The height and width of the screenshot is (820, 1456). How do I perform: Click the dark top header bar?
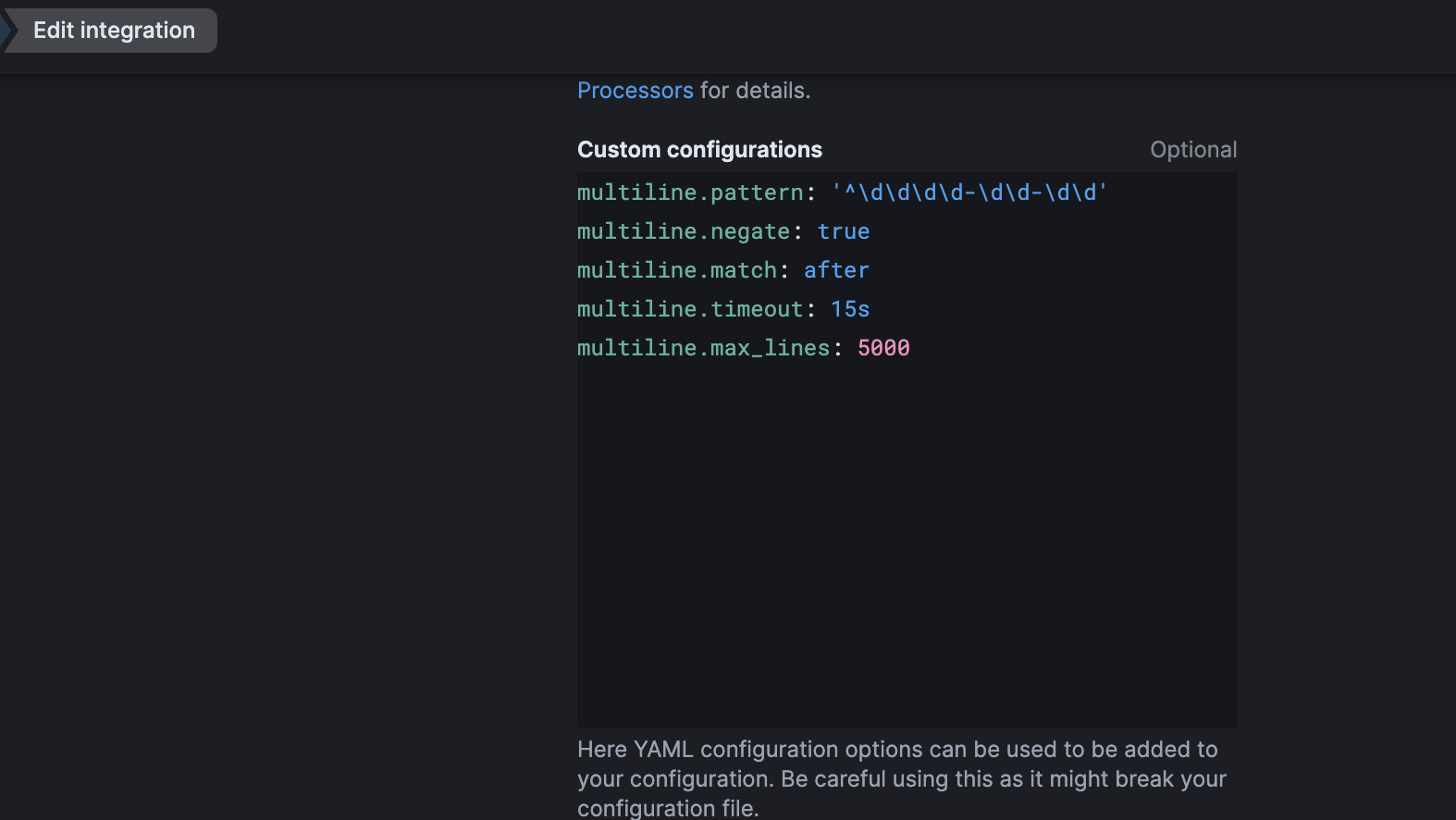[x=833, y=37]
